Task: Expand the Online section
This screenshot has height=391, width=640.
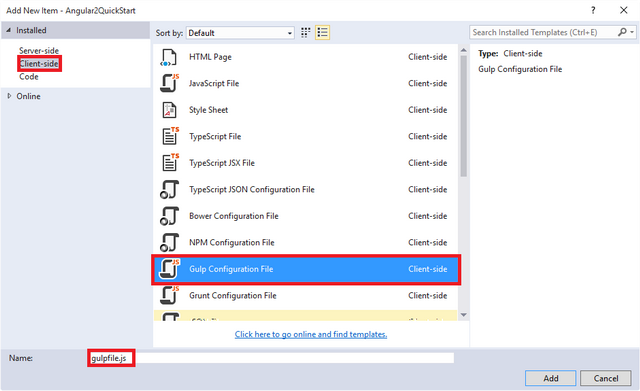Action: point(9,96)
